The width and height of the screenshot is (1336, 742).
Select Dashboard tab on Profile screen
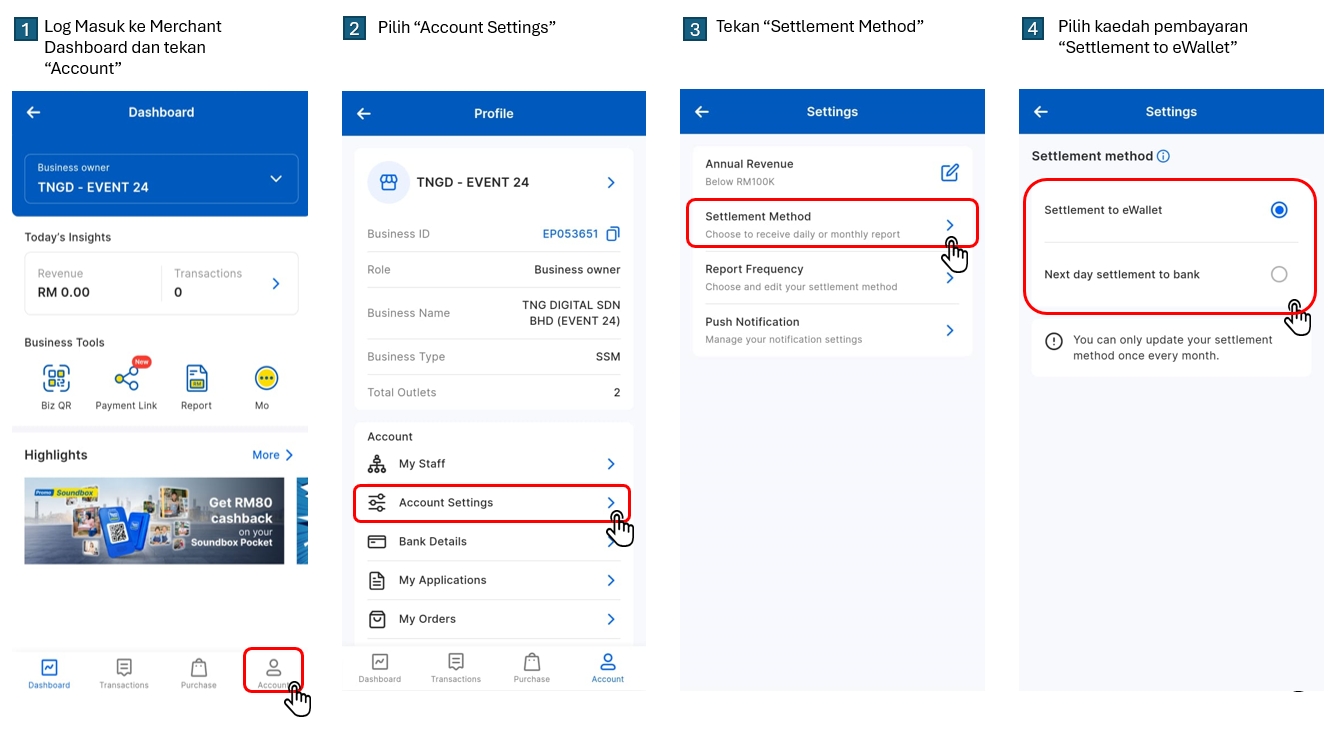380,668
